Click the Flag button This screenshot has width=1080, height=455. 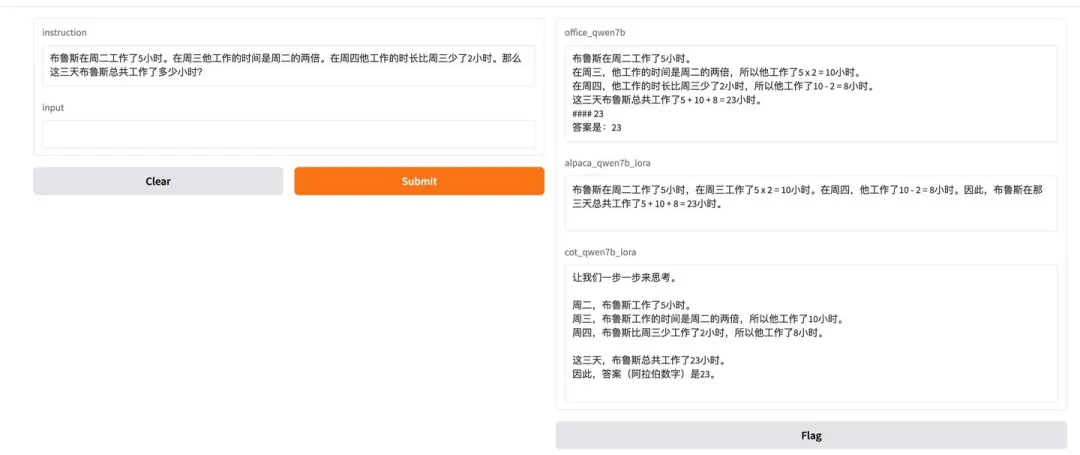tap(811, 436)
